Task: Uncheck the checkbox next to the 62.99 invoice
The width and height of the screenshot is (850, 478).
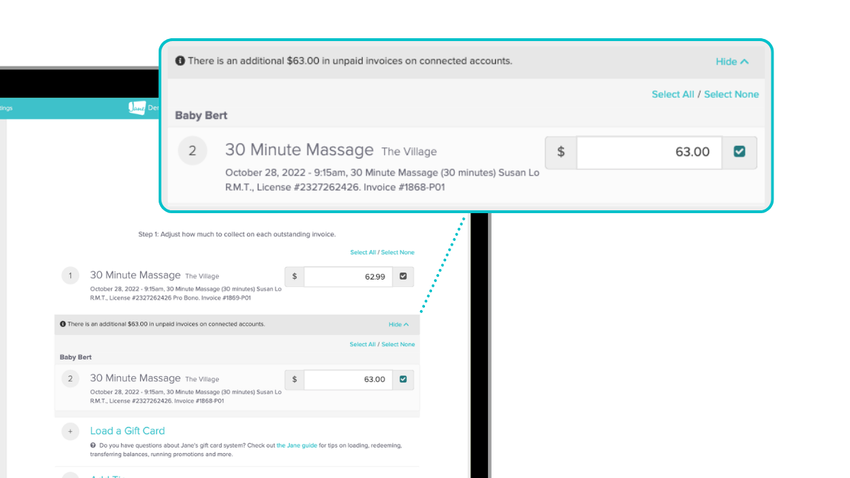Action: [403, 276]
